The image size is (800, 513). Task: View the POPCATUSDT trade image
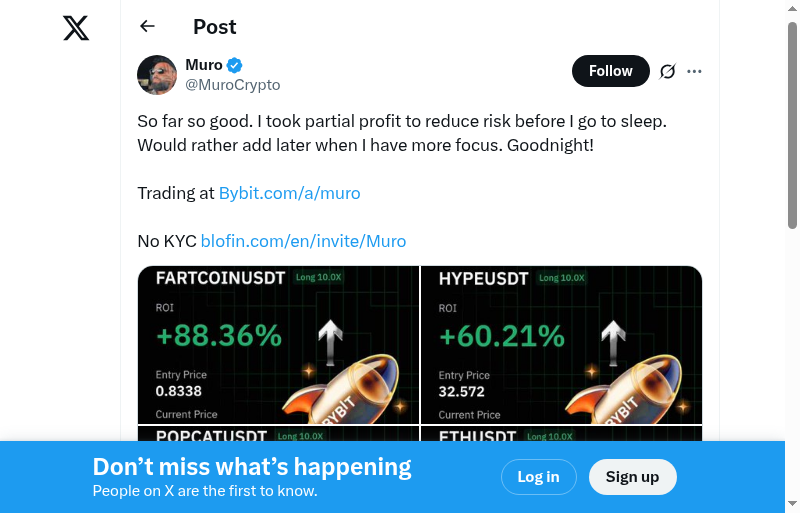click(278, 434)
